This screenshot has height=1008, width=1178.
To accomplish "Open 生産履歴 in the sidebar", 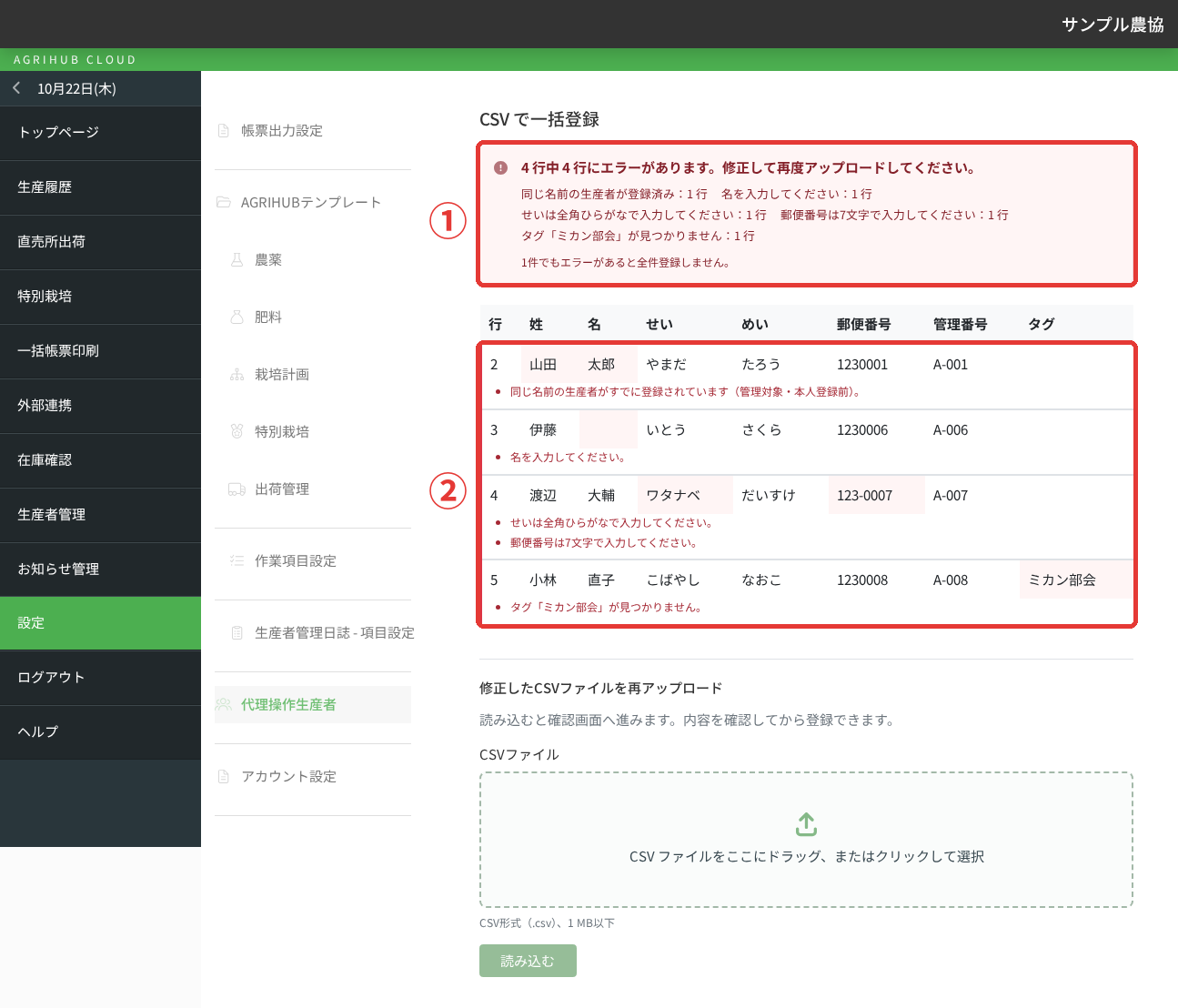I will click(100, 187).
